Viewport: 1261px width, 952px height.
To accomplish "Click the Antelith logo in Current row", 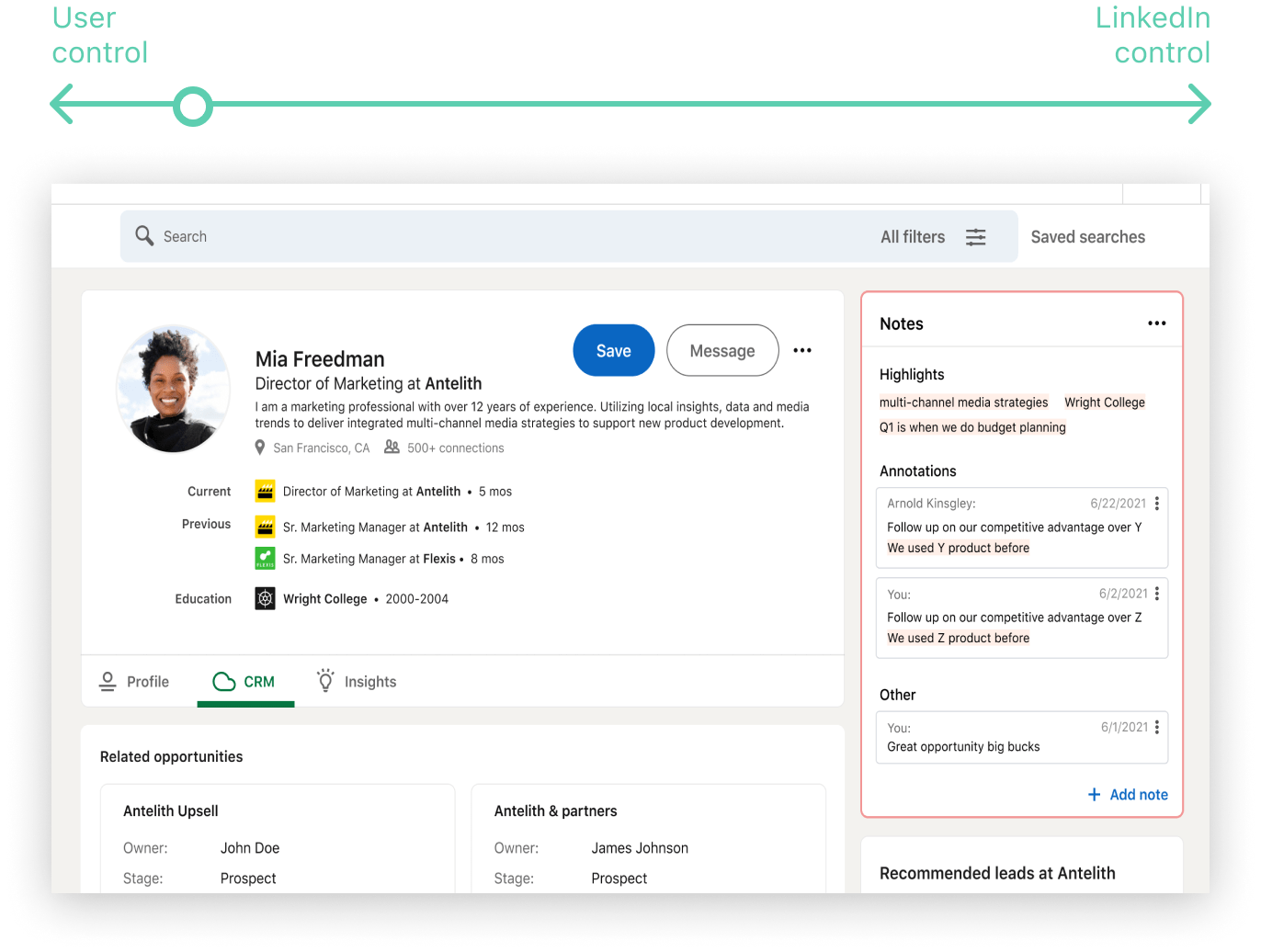I will click(x=265, y=492).
